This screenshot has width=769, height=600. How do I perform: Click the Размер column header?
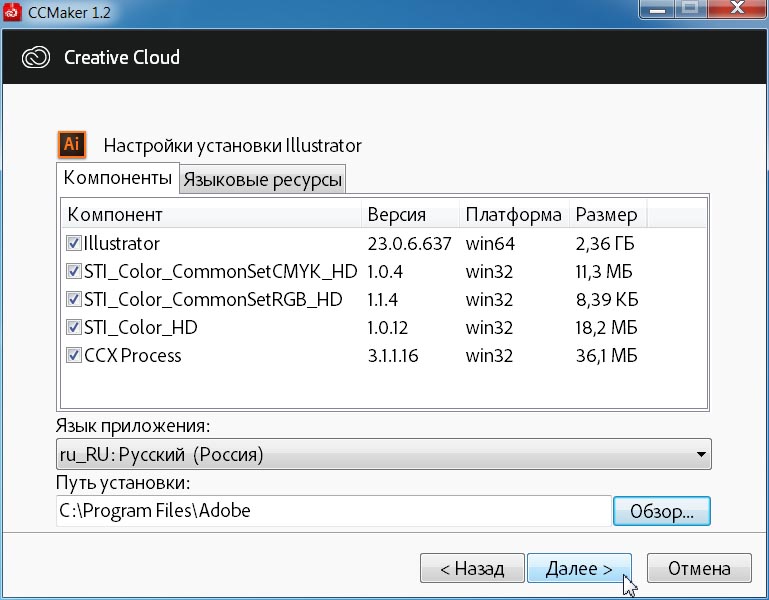click(608, 214)
